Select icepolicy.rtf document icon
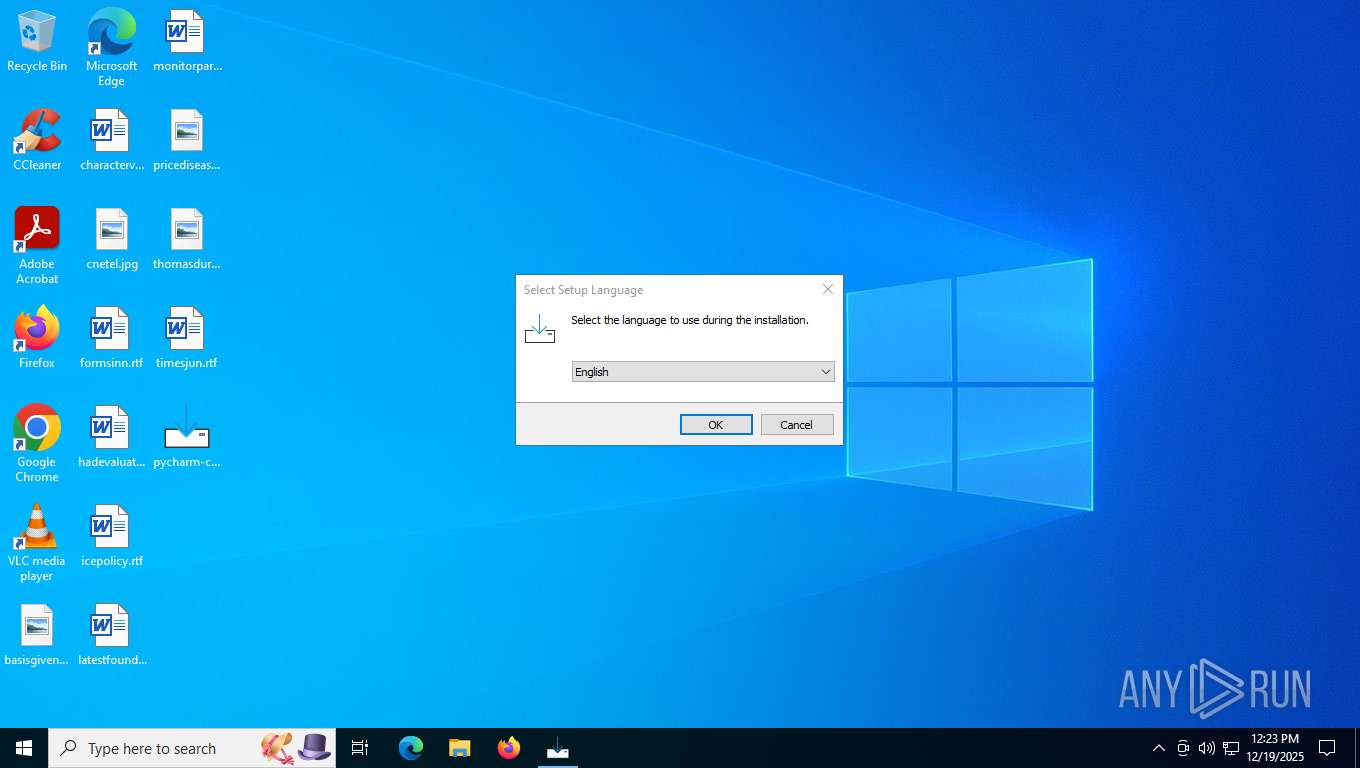 (111, 537)
